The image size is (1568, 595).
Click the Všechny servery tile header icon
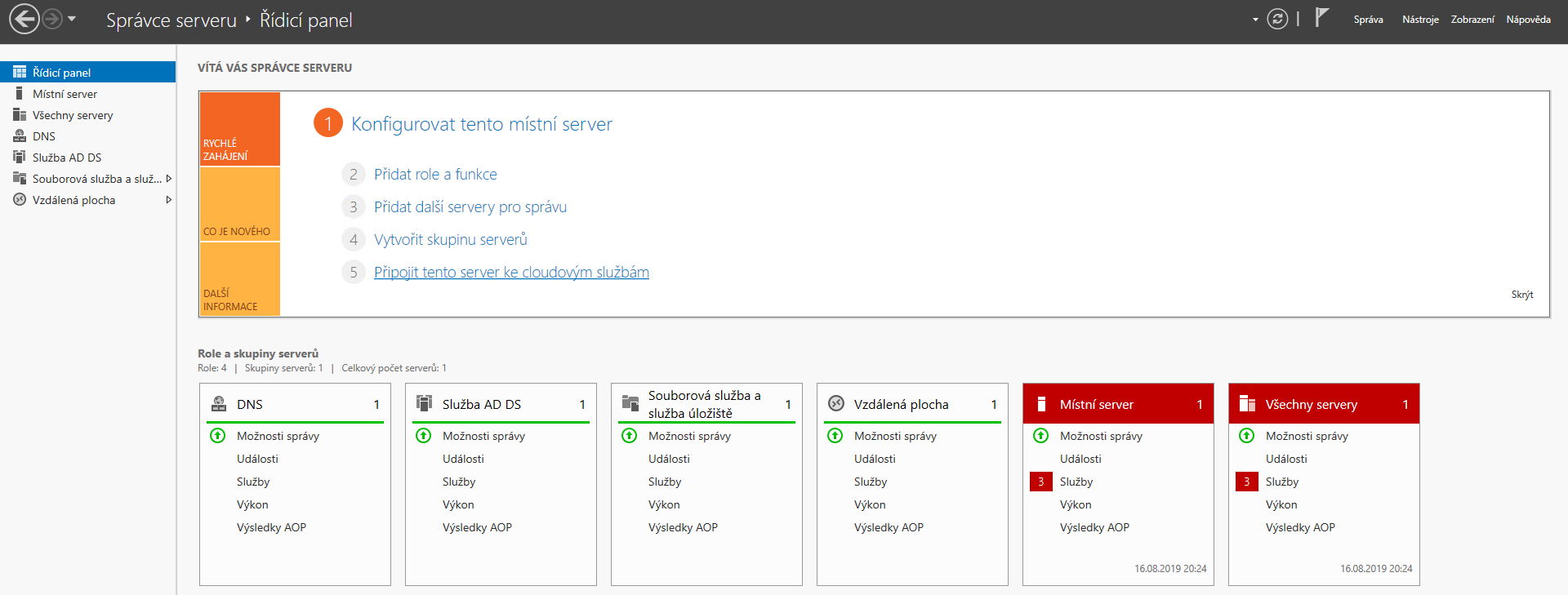1247,404
